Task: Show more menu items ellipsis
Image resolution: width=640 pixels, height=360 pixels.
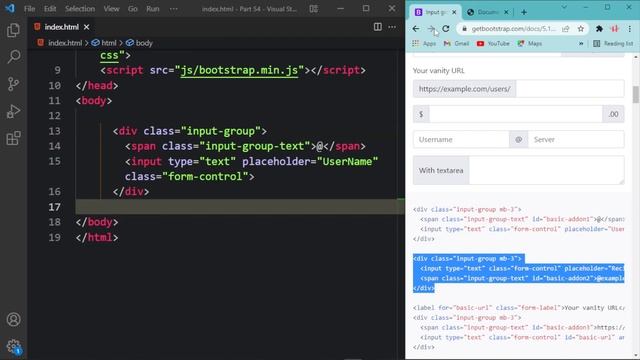Action: click(x=173, y=9)
